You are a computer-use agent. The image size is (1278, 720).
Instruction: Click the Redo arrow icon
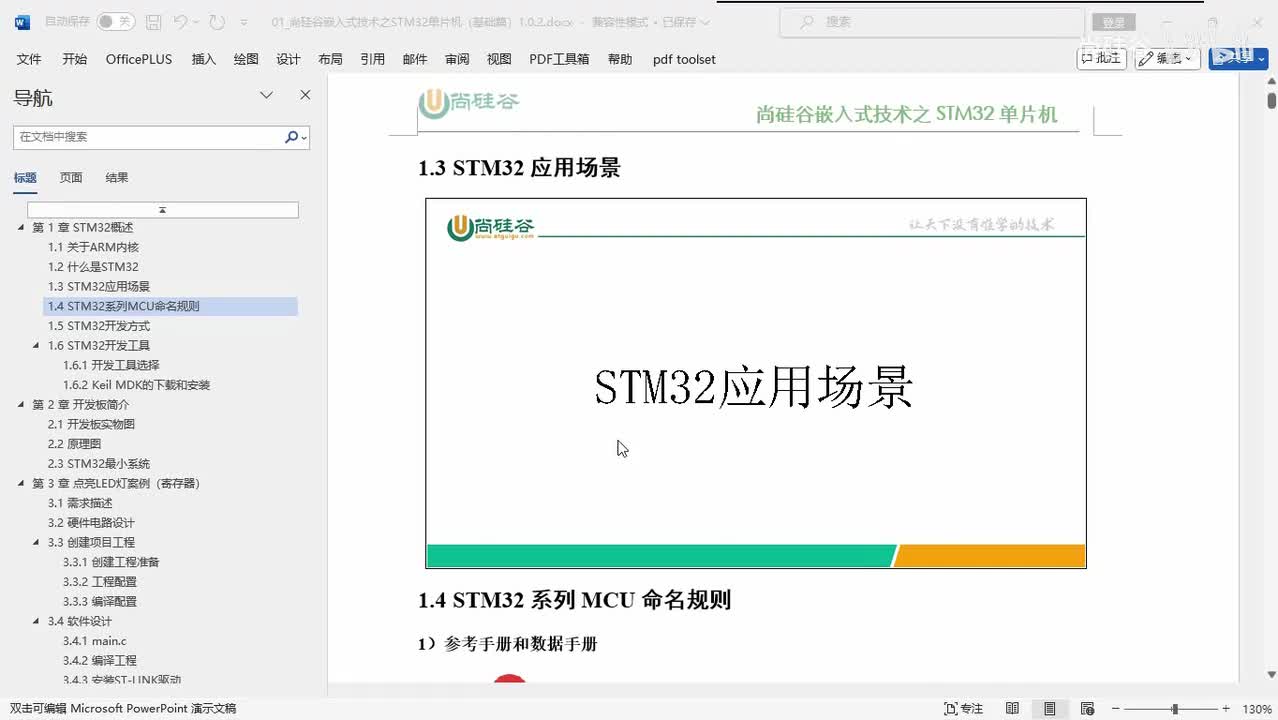pos(217,21)
